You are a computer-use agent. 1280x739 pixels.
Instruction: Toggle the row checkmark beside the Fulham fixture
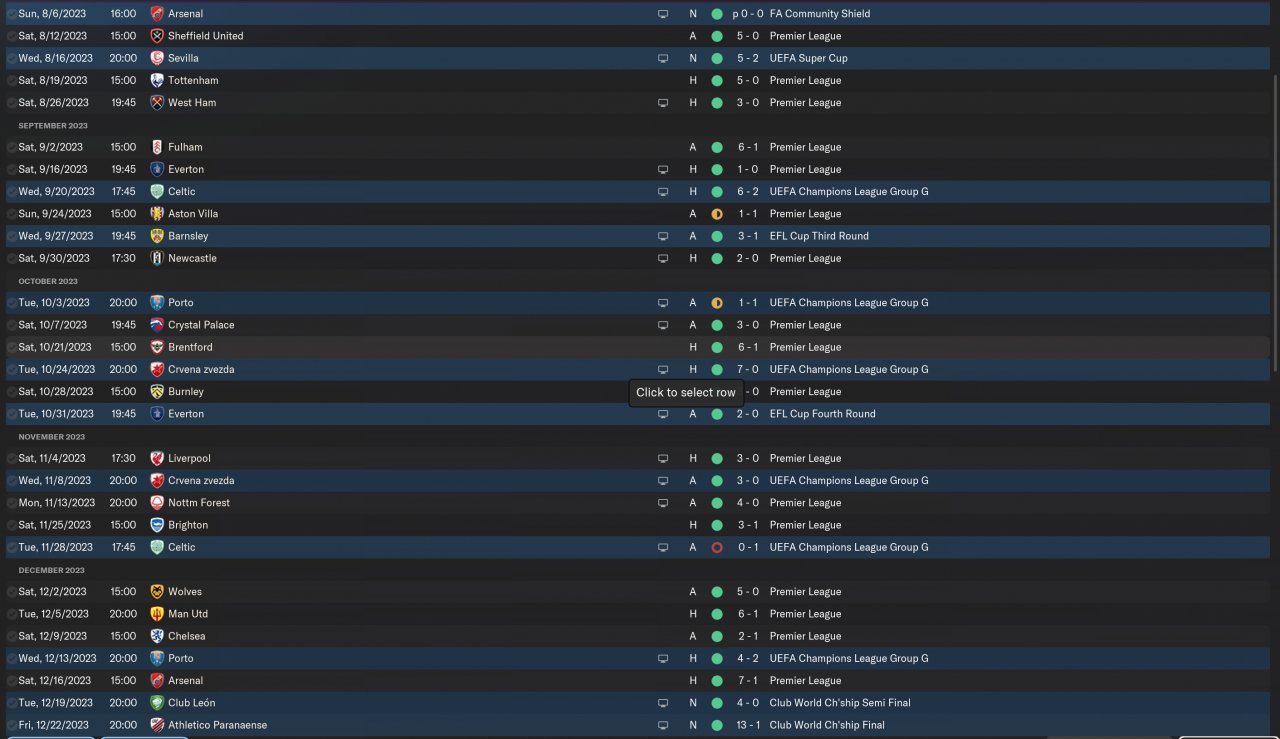click(x=11, y=147)
